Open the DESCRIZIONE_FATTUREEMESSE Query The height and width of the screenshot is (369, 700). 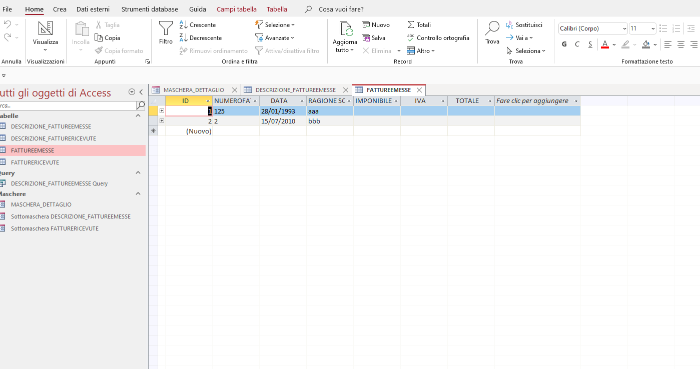pos(59,183)
